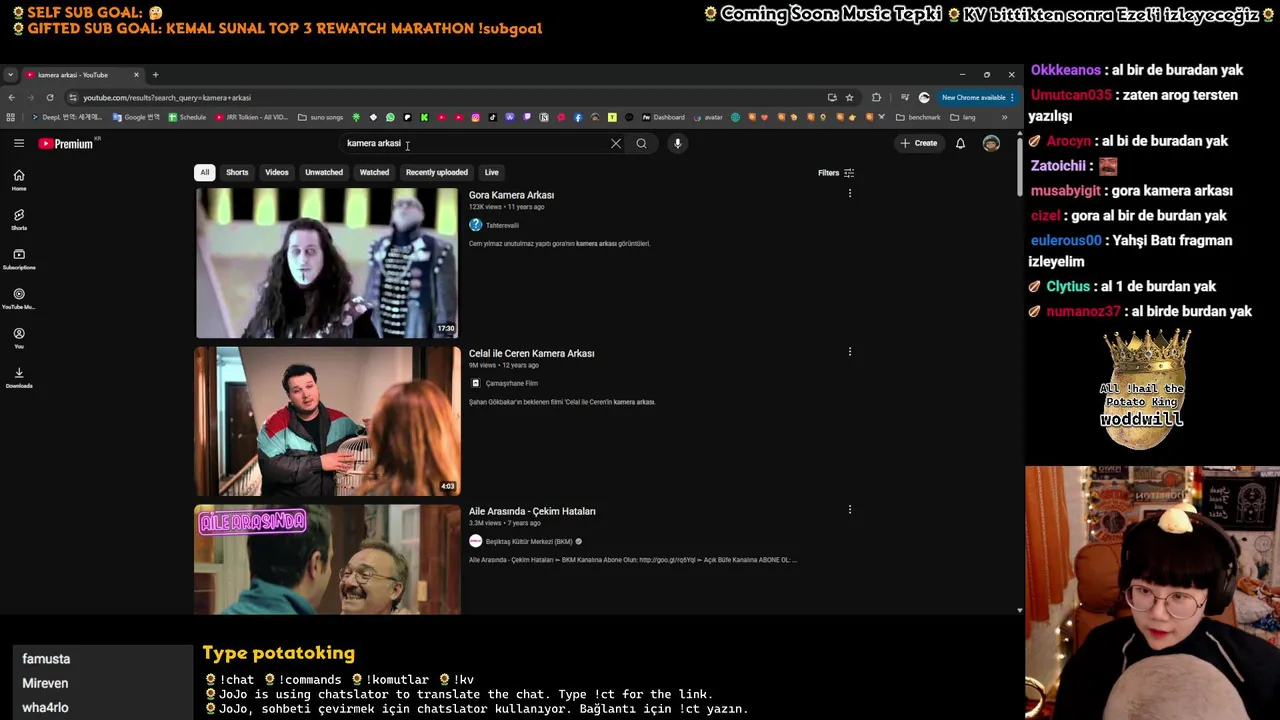Select the Shorts filter chip
Screen dimensions: 1280x720
[x=237, y=173]
